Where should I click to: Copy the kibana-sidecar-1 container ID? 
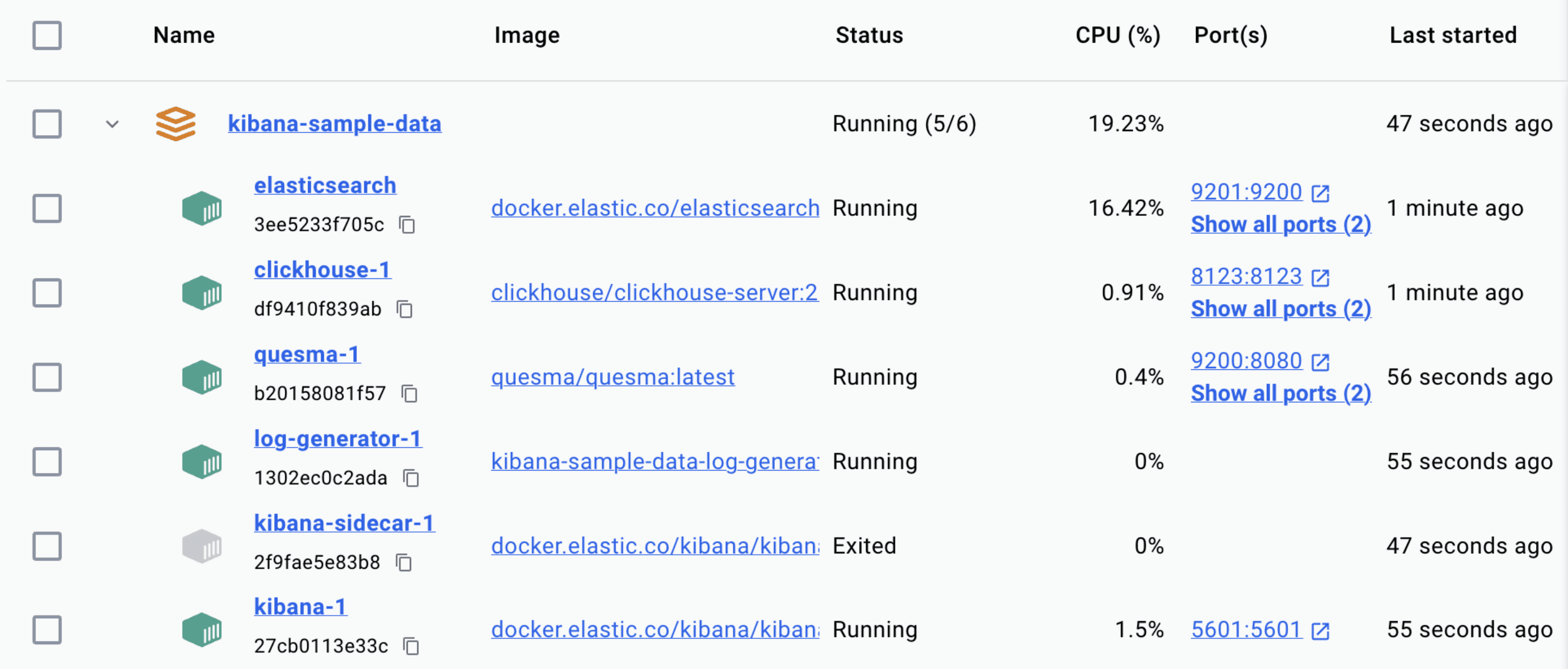403,563
